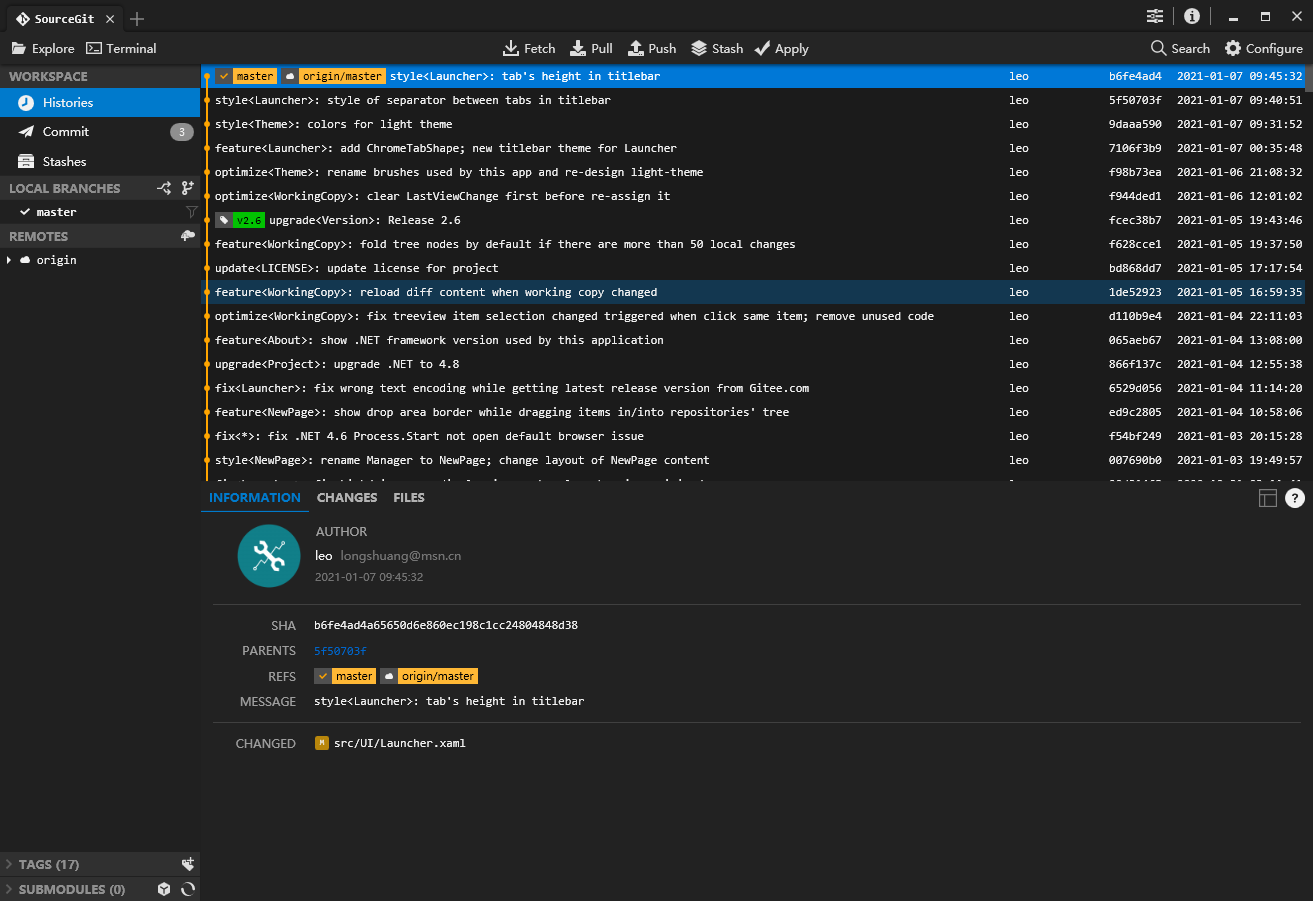
Task: Push commits using the Push icon
Action: pyautogui.click(x=651, y=48)
